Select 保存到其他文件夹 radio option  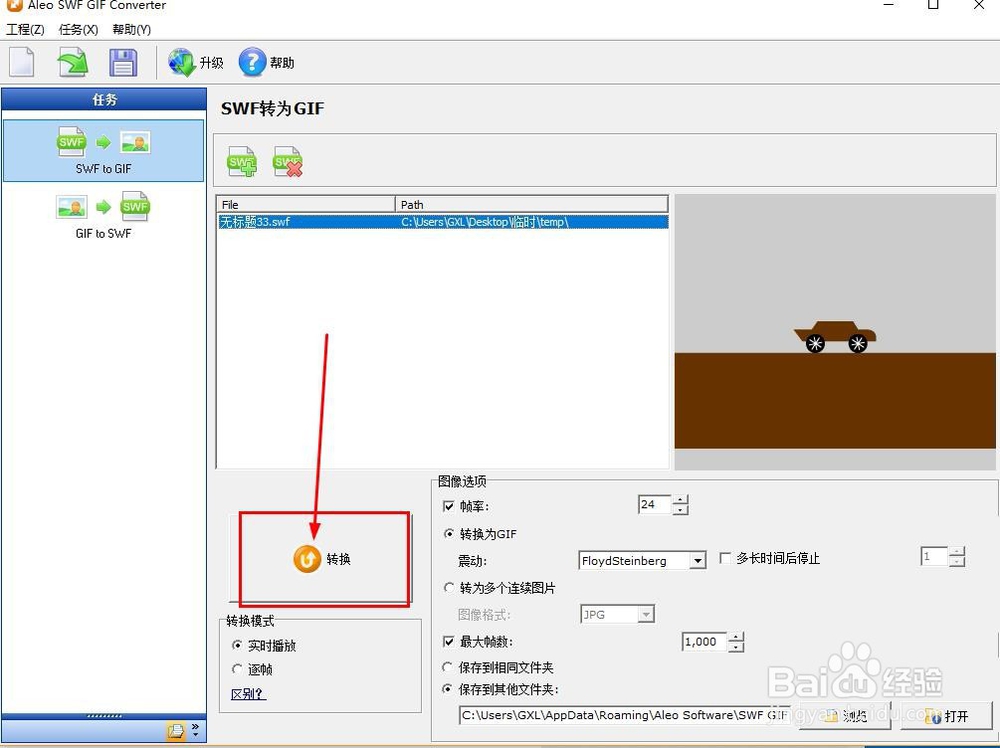(448, 689)
